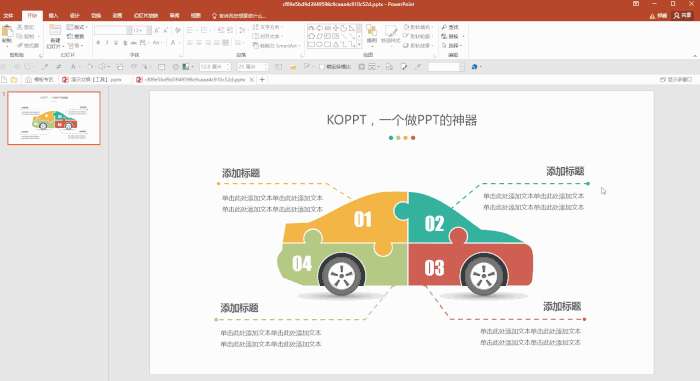Image resolution: width=700 pixels, height=381 pixels.
Task: Open Align Text (对齐文本) dropdown
Action: coord(268,36)
